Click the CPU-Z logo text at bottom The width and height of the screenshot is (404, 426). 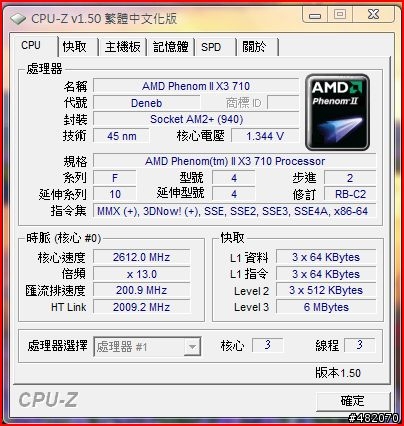coord(48,400)
